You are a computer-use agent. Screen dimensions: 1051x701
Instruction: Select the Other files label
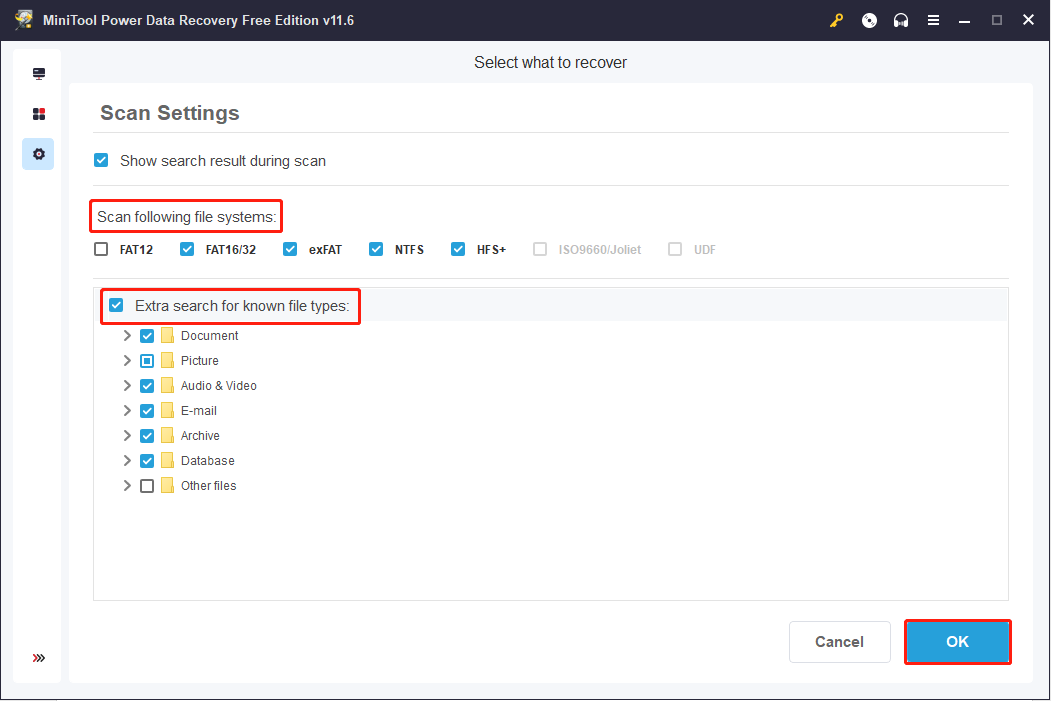pyautogui.click(x=208, y=486)
